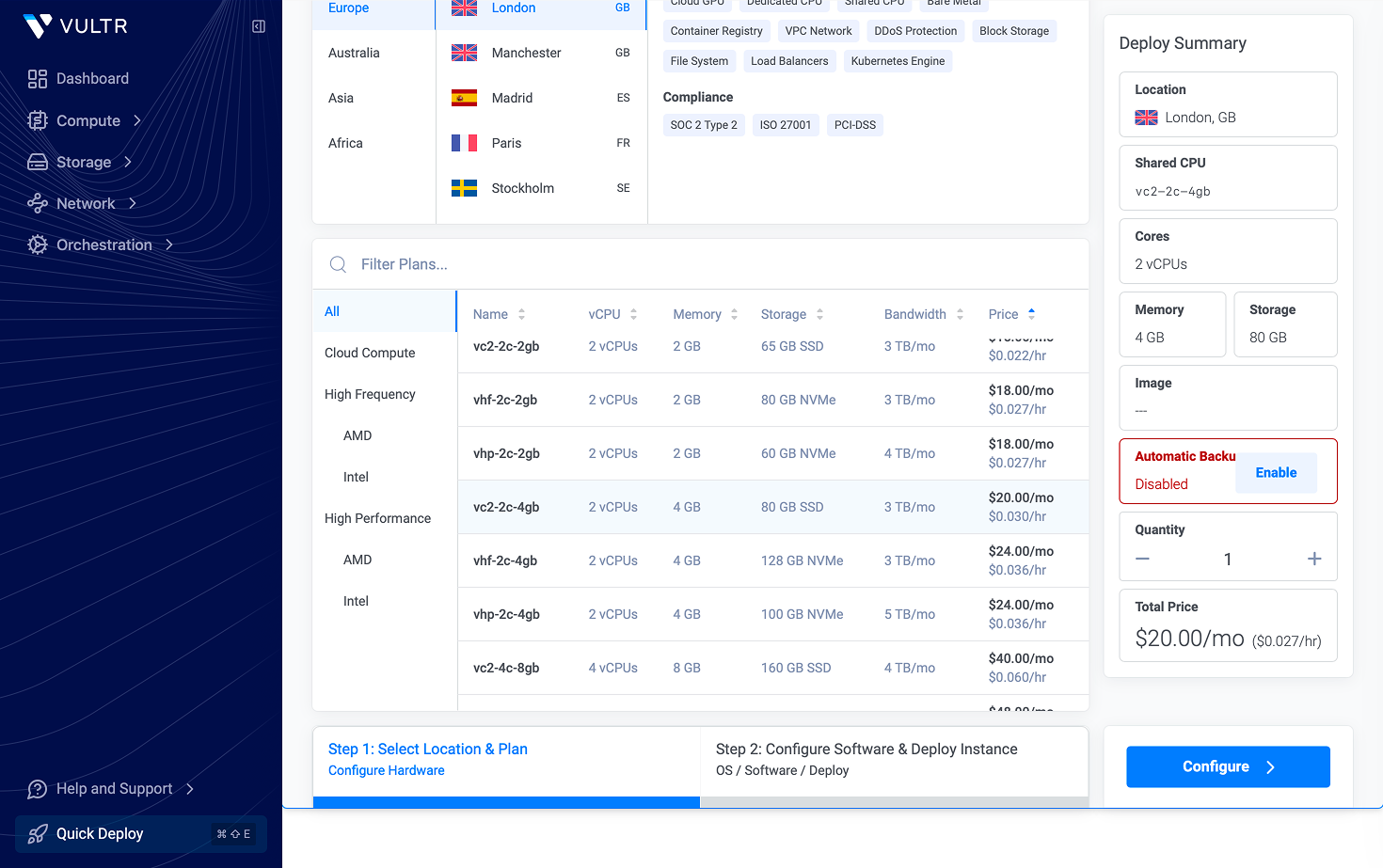Select AMD under High Frequency
The image size is (1383, 868).
click(385, 435)
